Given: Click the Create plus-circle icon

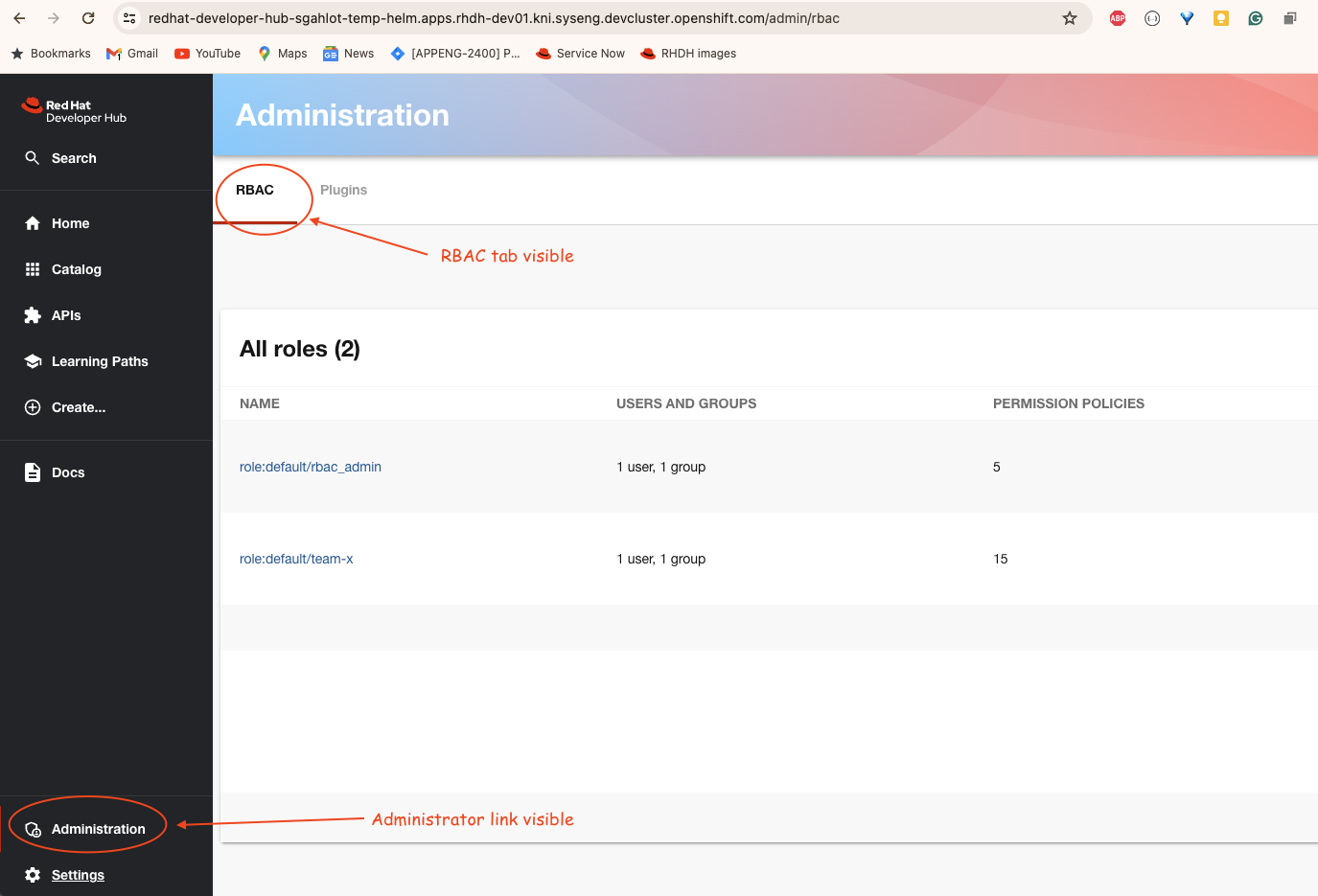Looking at the screenshot, I should click(33, 407).
